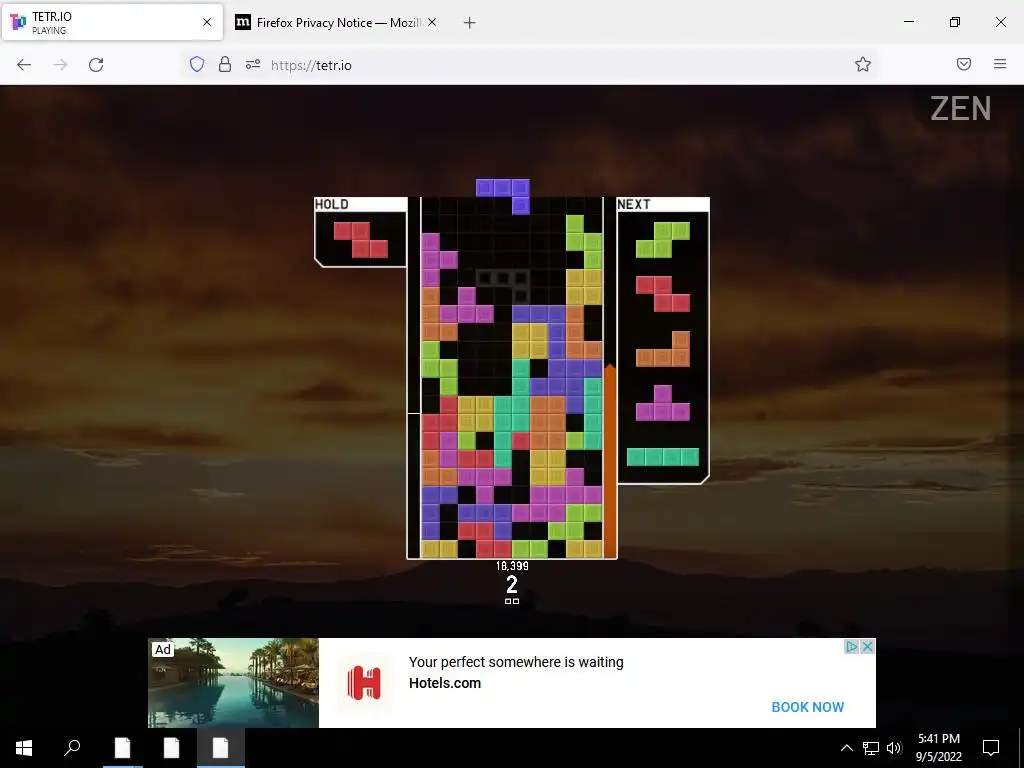Open a new browser tab

point(469,23)
